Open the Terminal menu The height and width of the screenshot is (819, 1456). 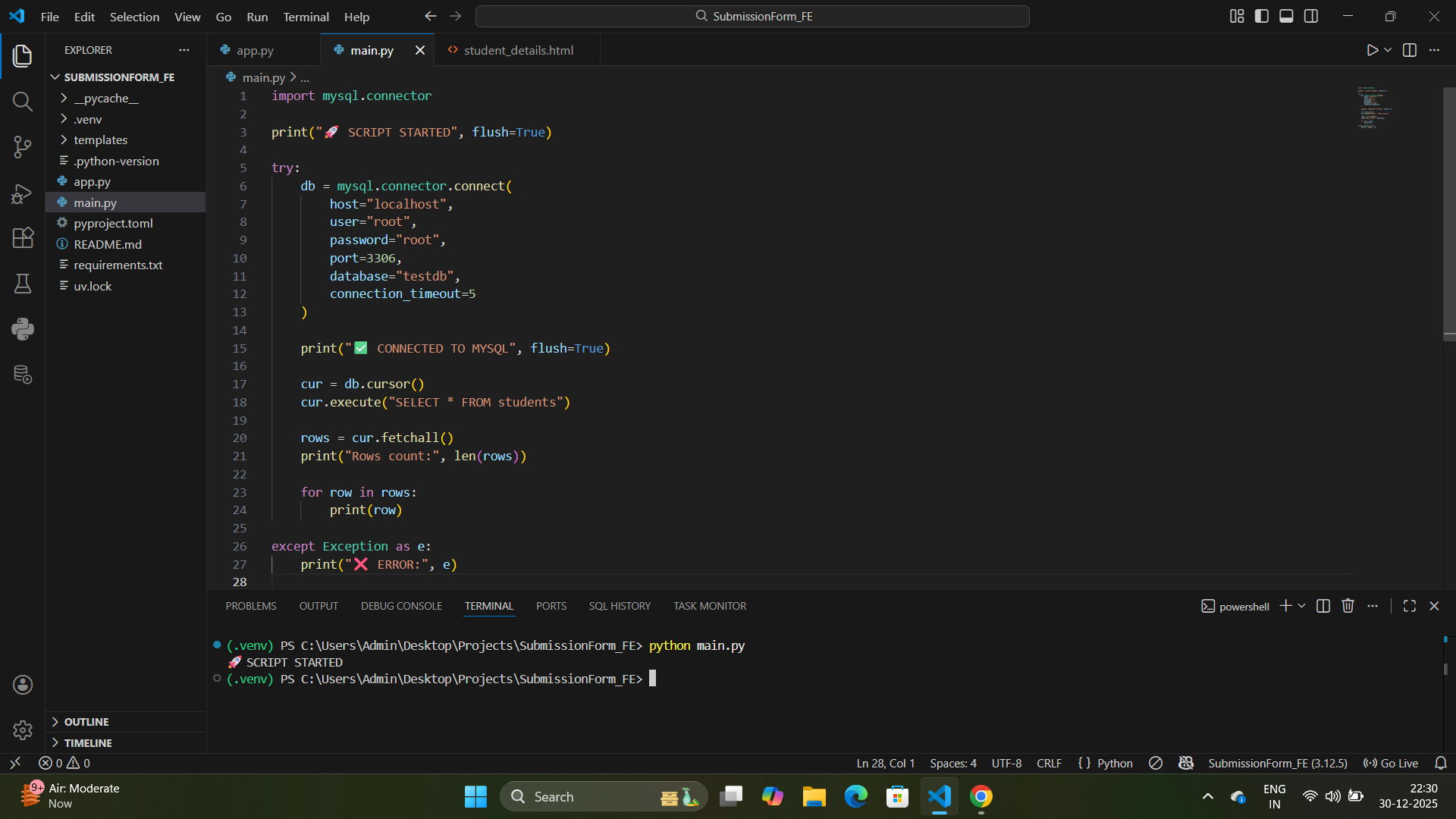(x=306, y=17)
